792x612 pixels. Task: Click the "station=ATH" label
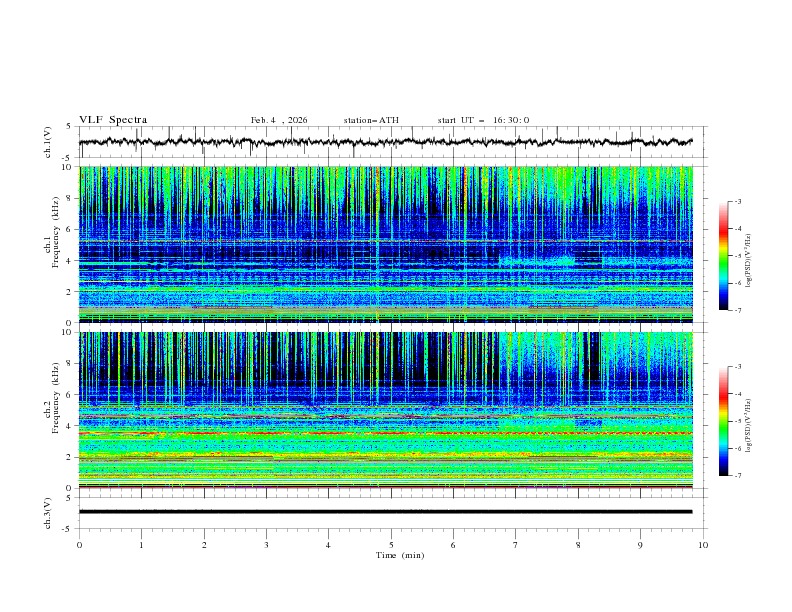tap(371, 120)
